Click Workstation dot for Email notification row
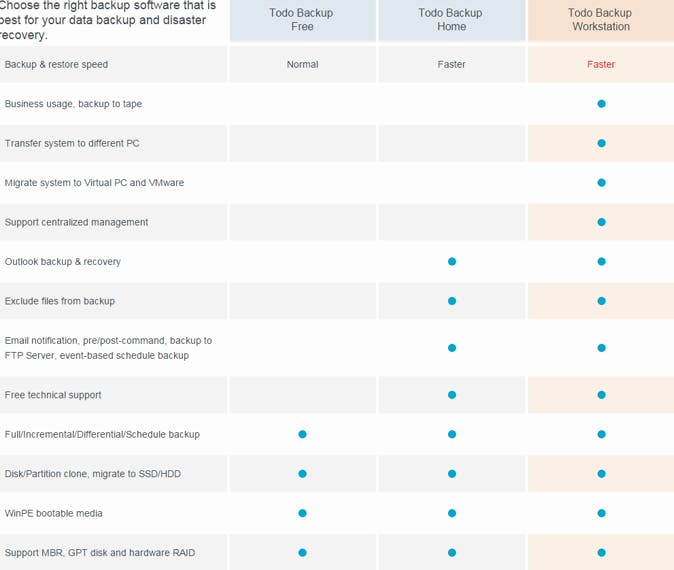This screenshot has width=674, height=570. [601, 348]
